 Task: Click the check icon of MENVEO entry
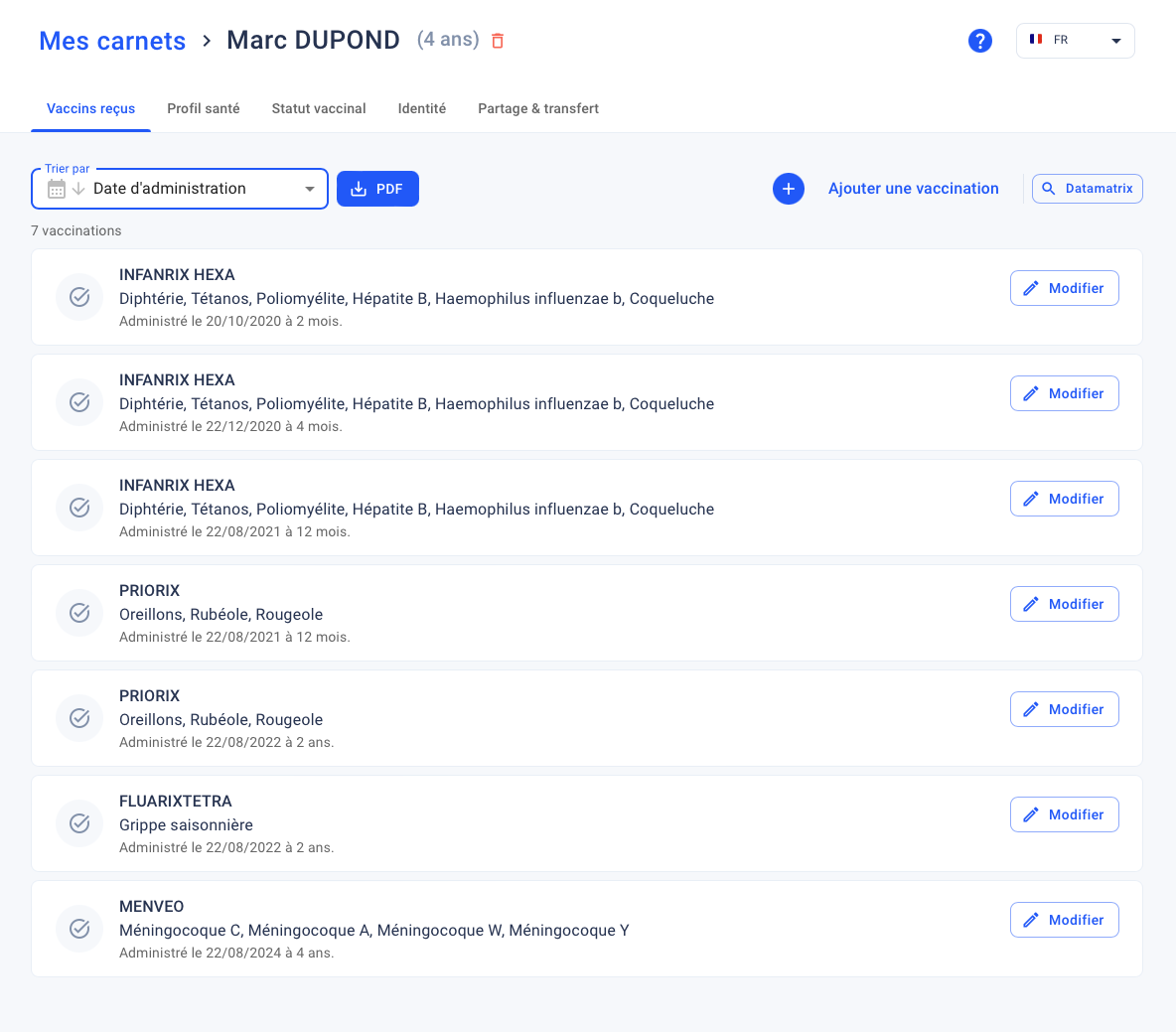click(79, 929)
